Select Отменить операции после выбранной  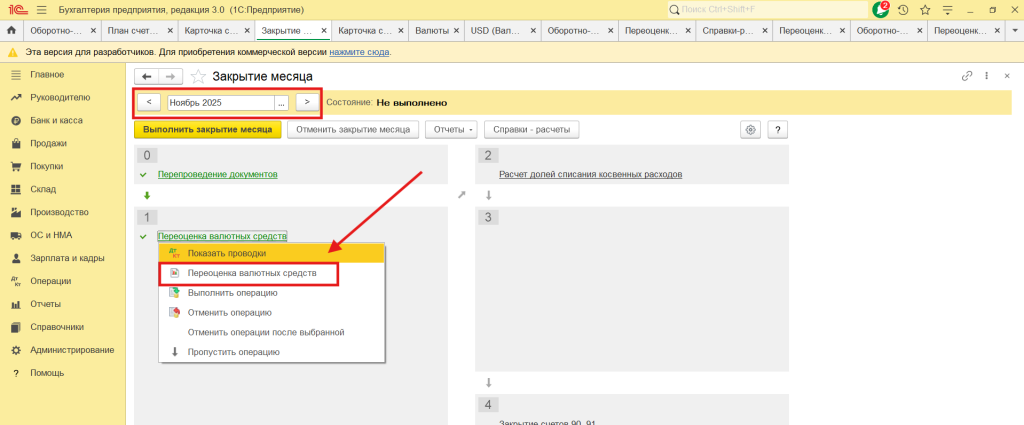[x=272, y=332]
